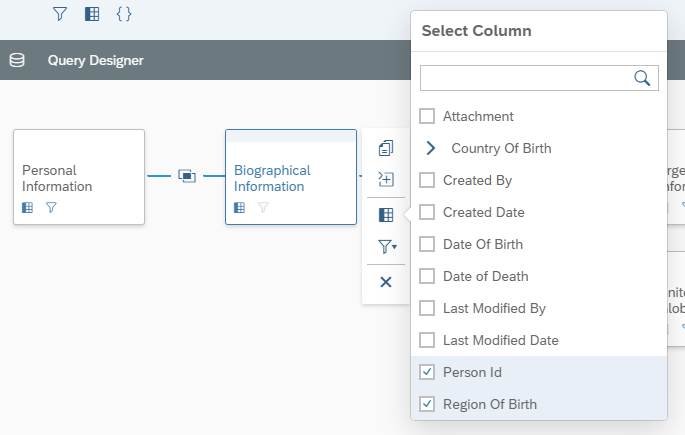The height and width of the screenshot is (435, 685).
Task: Click the join icon between the two tables
Action: [187, 176]
